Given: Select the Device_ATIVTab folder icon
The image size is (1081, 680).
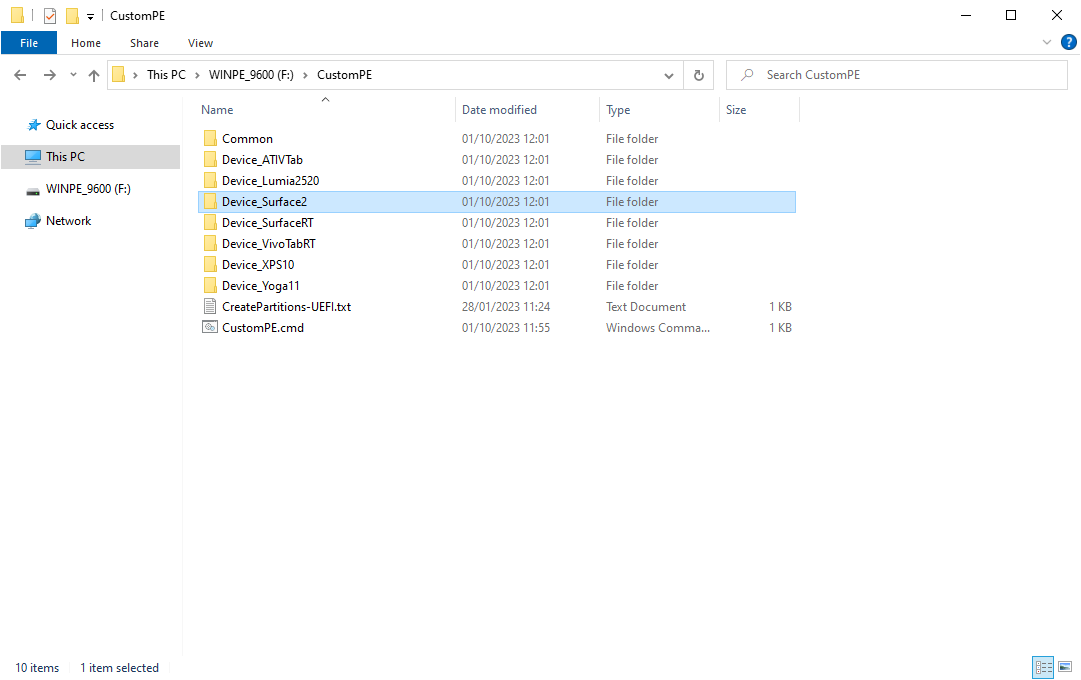Looking at the screenshot, I should click(210, 159).
